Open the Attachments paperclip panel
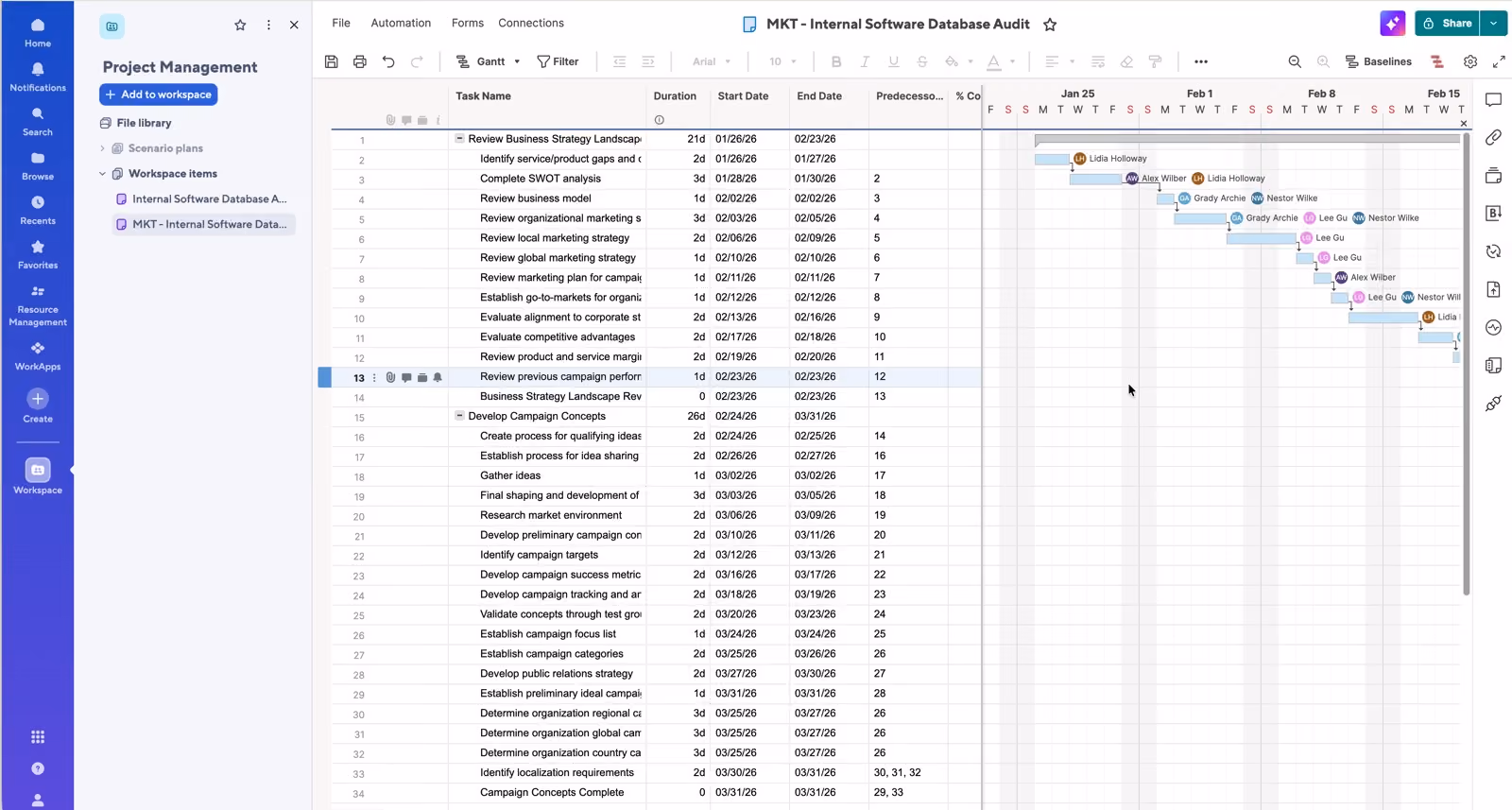 (x=1493, y=138)
